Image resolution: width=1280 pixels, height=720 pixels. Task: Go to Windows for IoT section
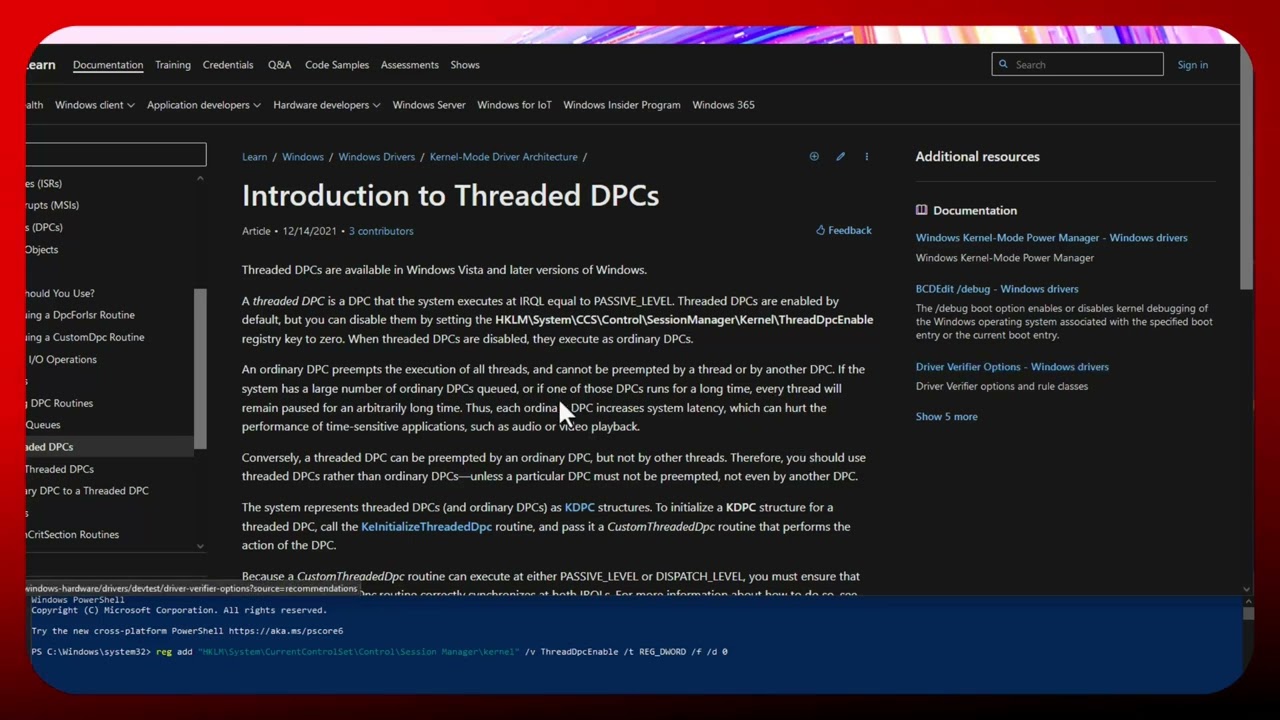click(x=514, y=105)
